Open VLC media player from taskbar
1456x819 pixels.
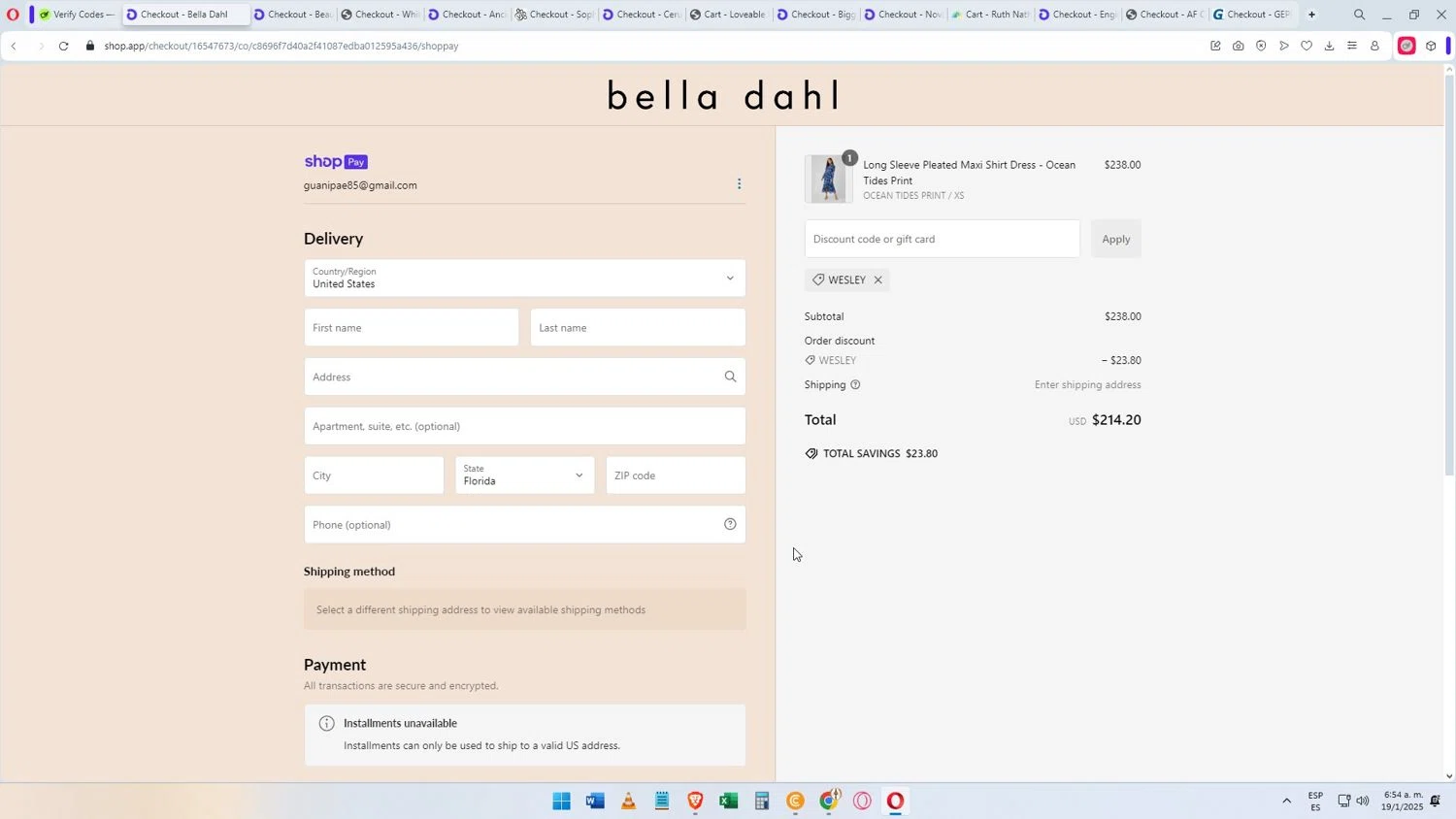(x=628, y=801)
